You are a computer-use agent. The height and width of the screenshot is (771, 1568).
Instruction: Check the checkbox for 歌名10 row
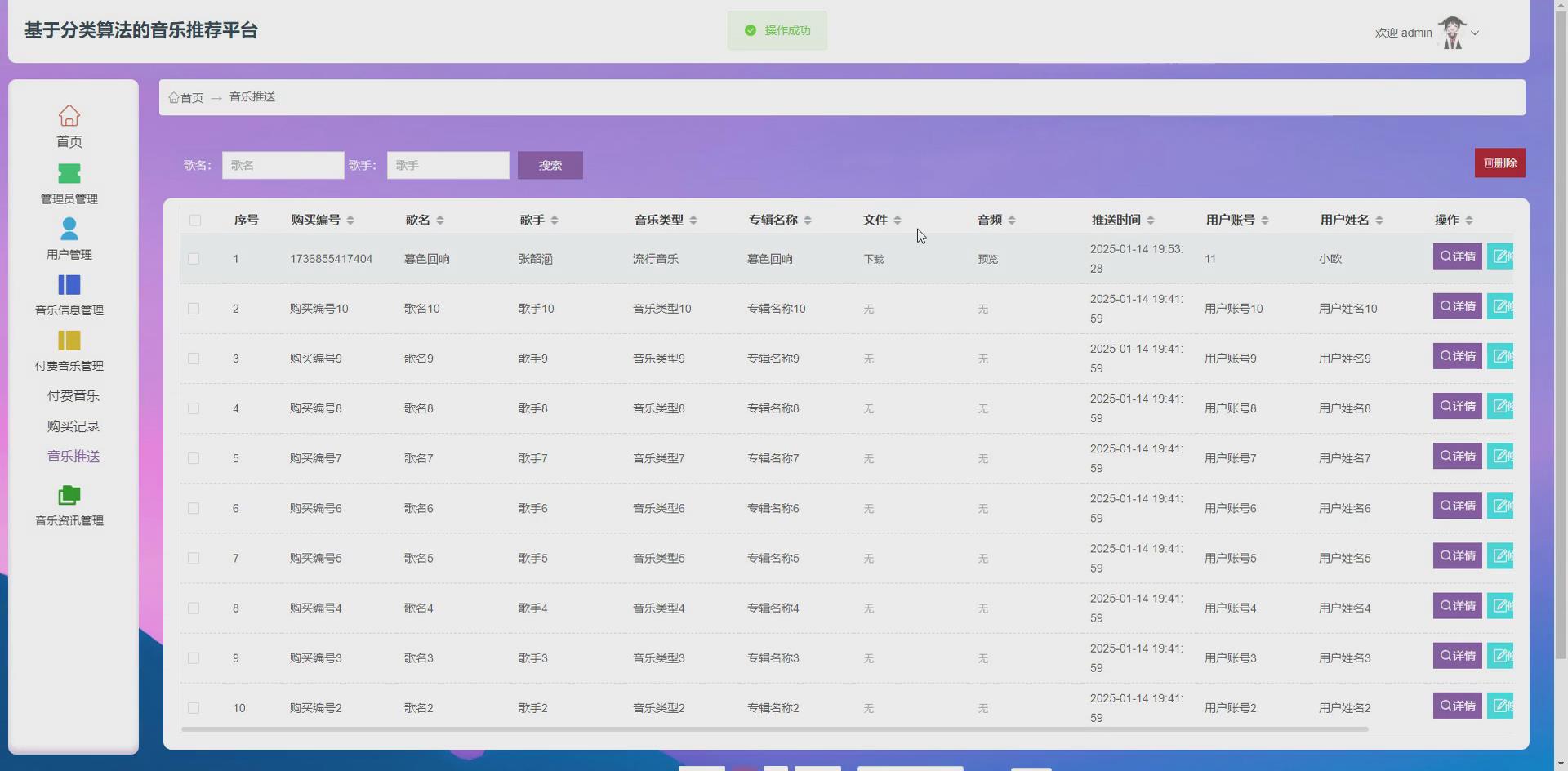coord(194,309)
